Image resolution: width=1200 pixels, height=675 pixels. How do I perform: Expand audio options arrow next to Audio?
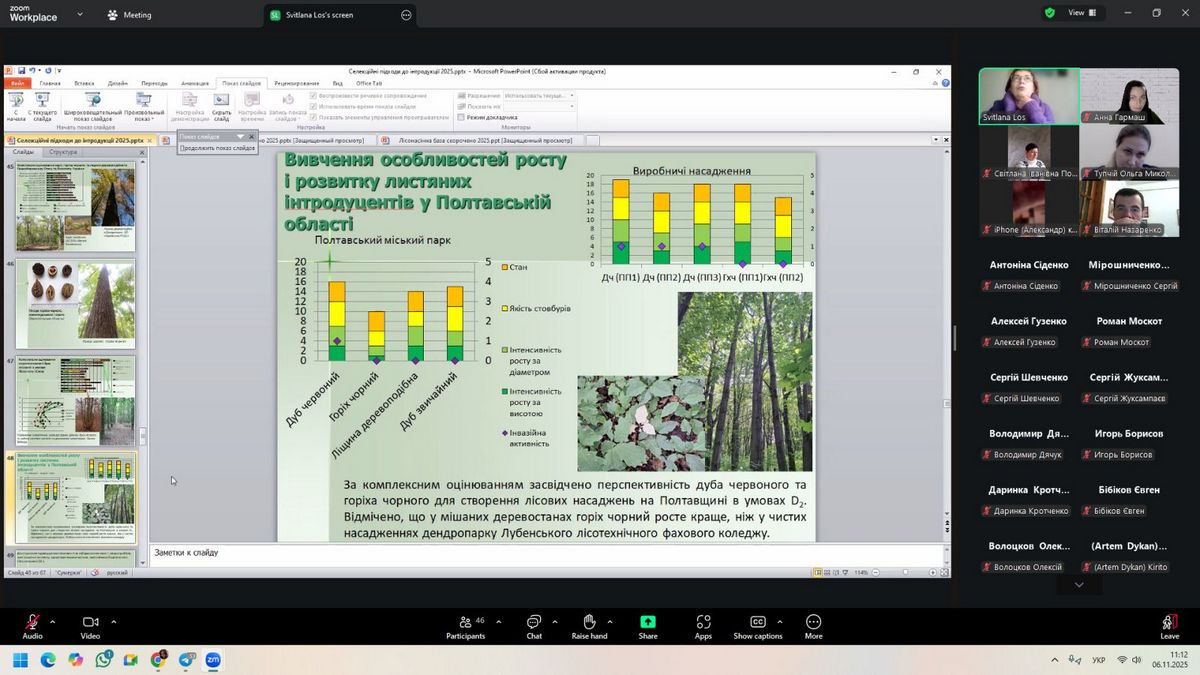click(53, 621)
